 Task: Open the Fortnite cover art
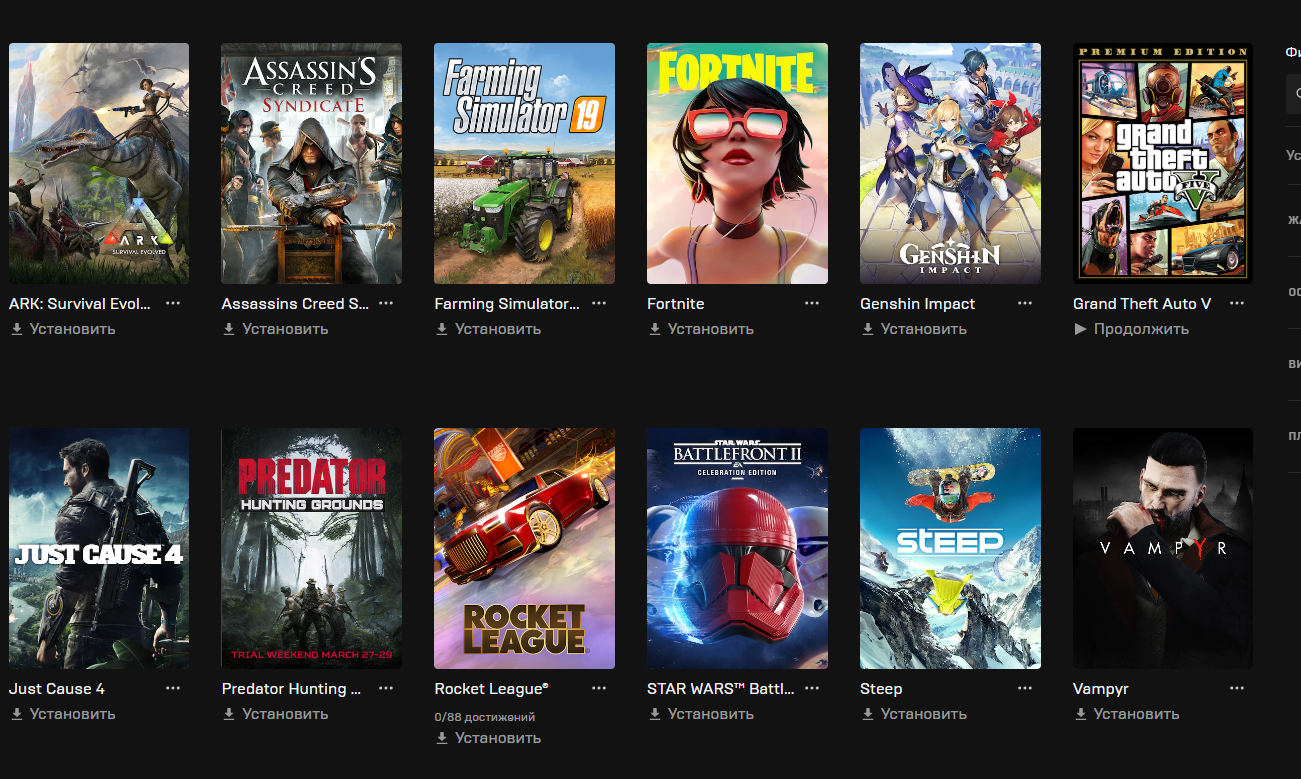738,163
